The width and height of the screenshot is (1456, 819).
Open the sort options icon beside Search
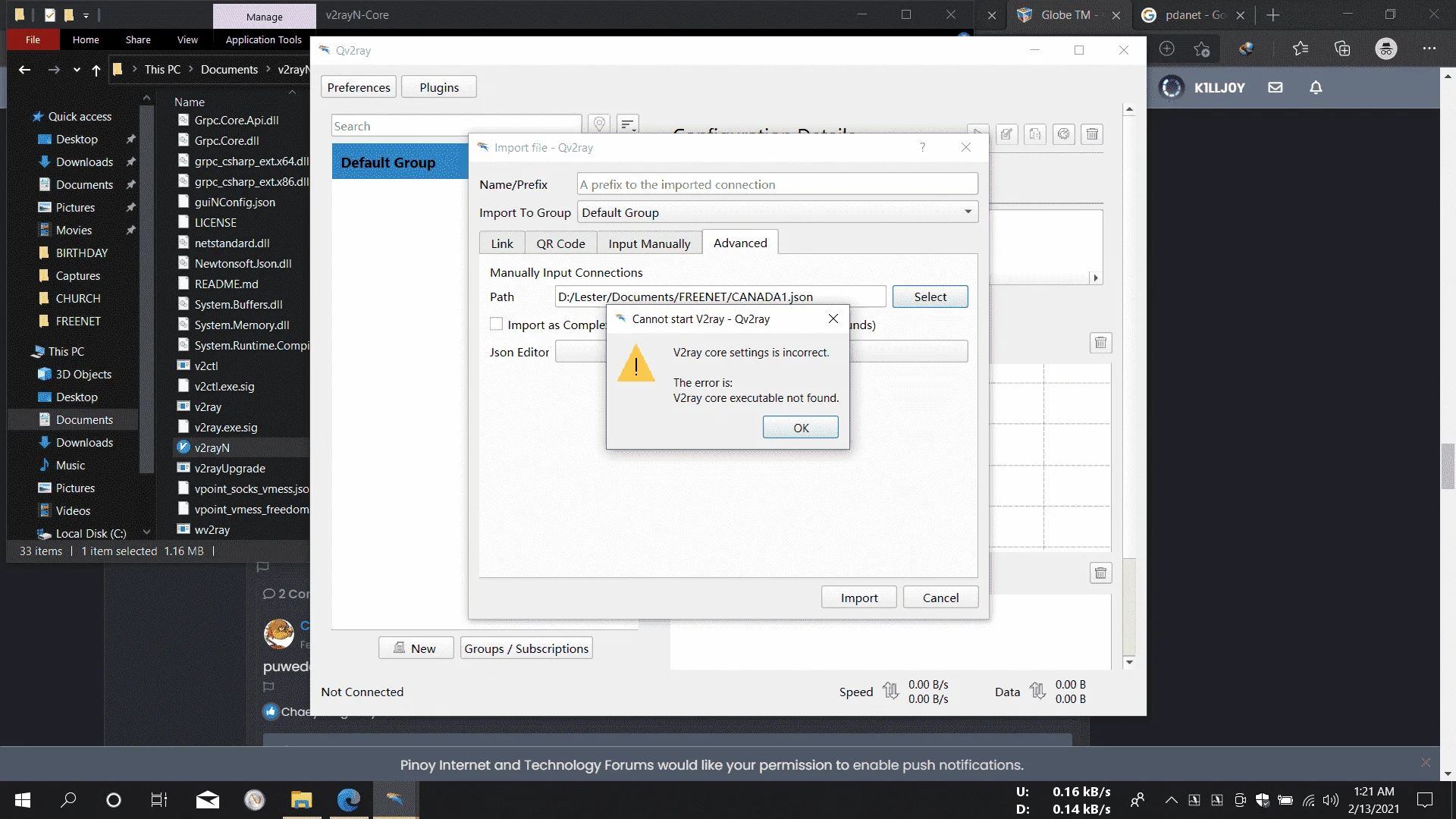(x=628, y=124)
